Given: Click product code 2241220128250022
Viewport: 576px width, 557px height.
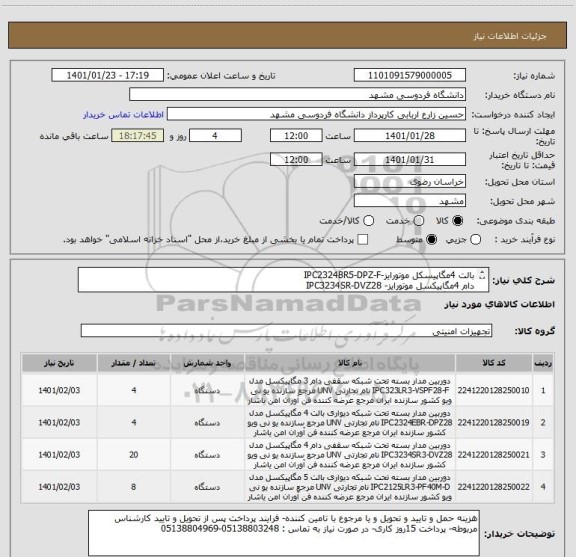Looking at the screenshot, I should 493,487.
